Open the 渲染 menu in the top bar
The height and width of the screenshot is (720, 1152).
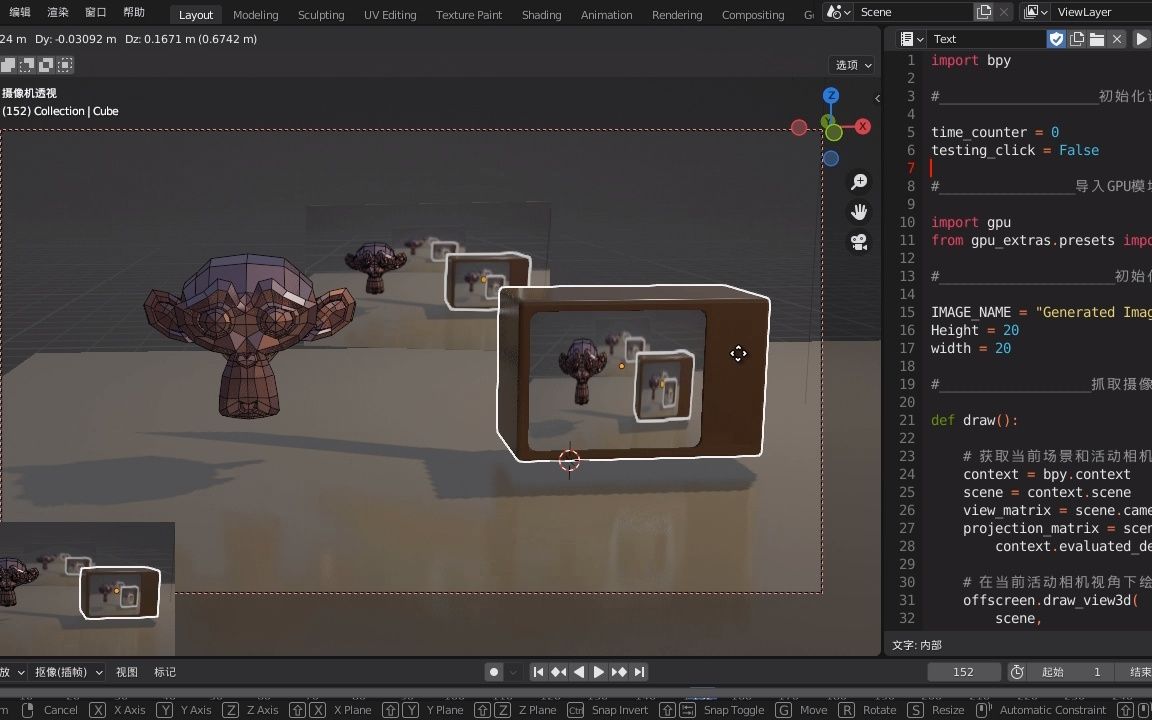(57, 12)
